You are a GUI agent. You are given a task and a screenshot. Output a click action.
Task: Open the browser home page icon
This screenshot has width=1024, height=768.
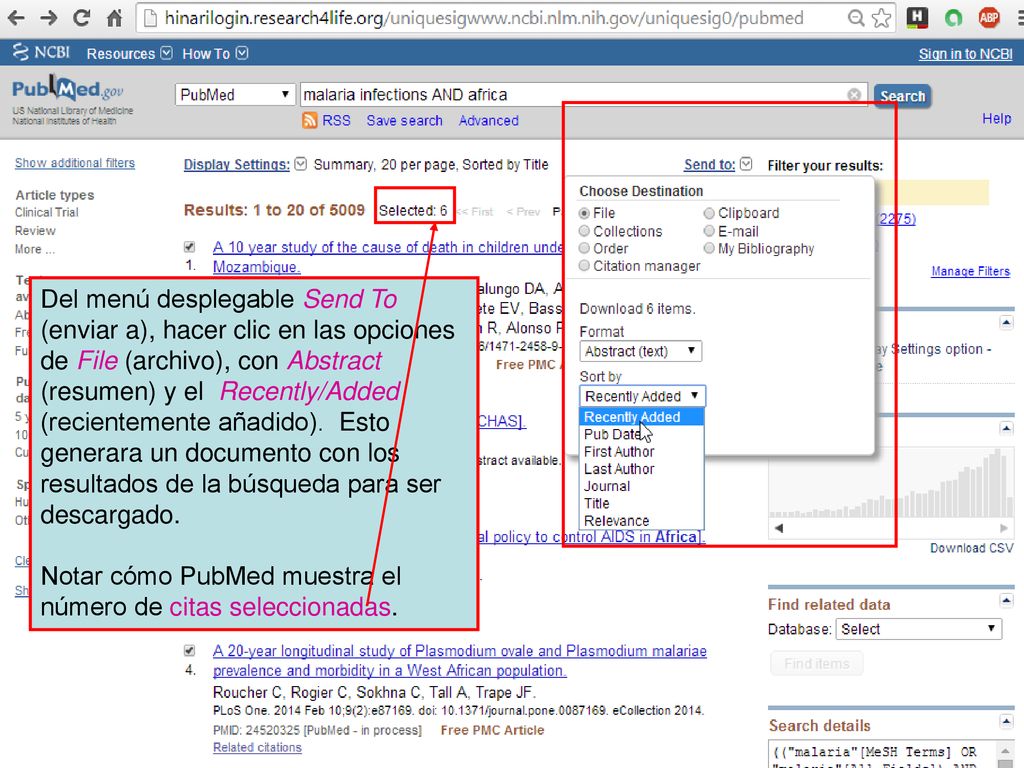coord(114,18)
